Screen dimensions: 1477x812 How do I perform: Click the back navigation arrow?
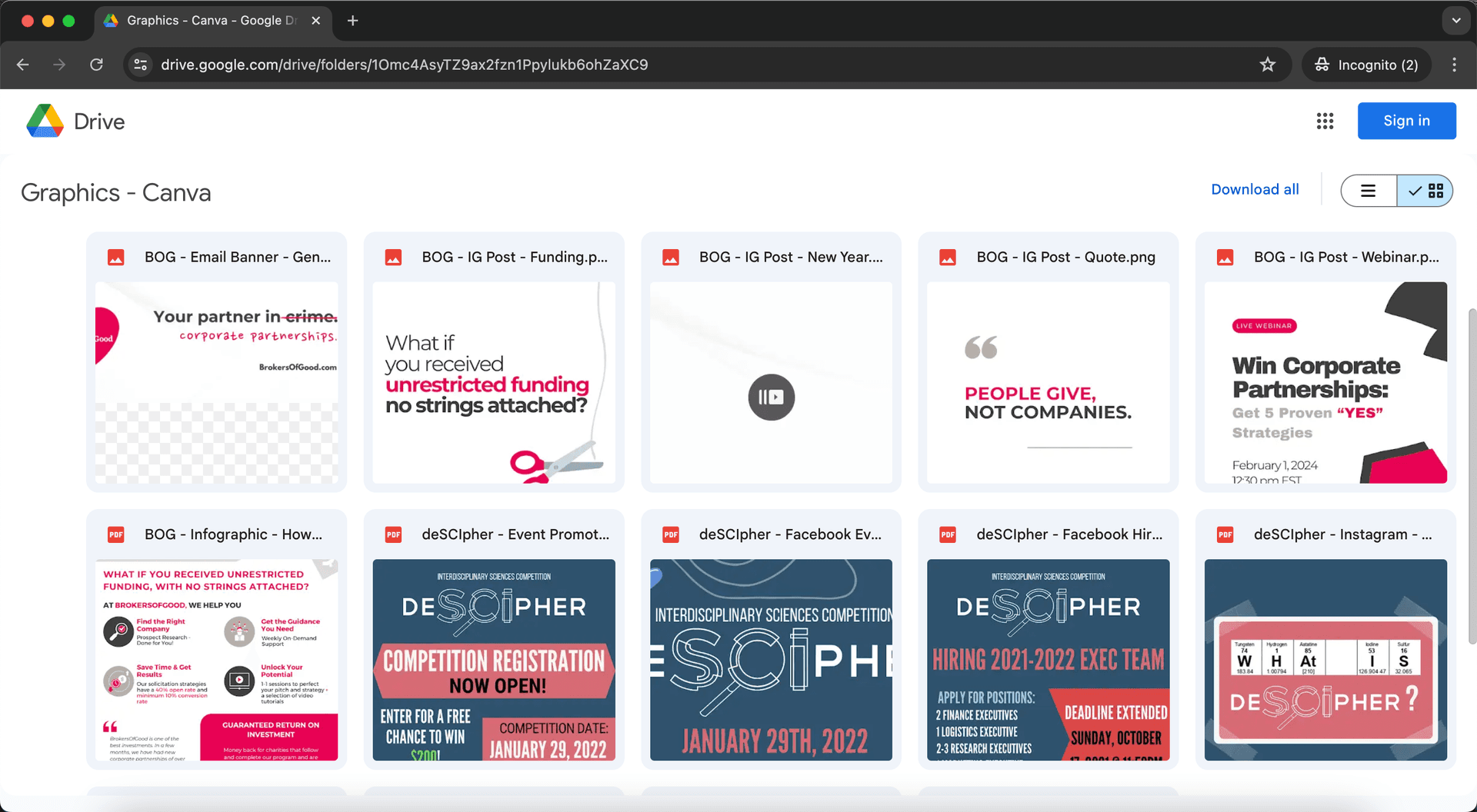click(x=23, y=65)
